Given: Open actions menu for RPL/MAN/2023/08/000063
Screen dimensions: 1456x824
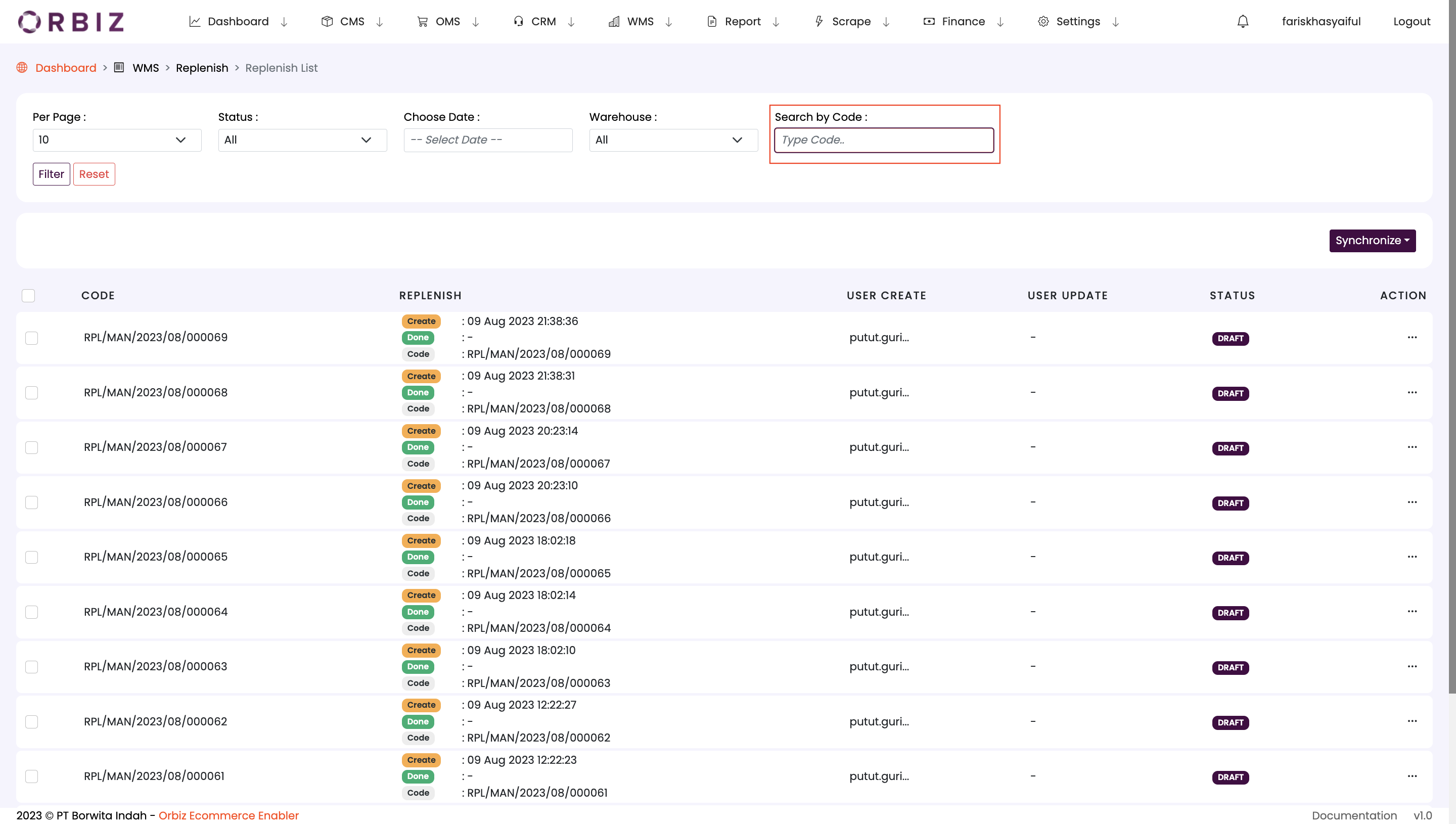Looking at the screenshot, I should click(x=1412, y=666).
